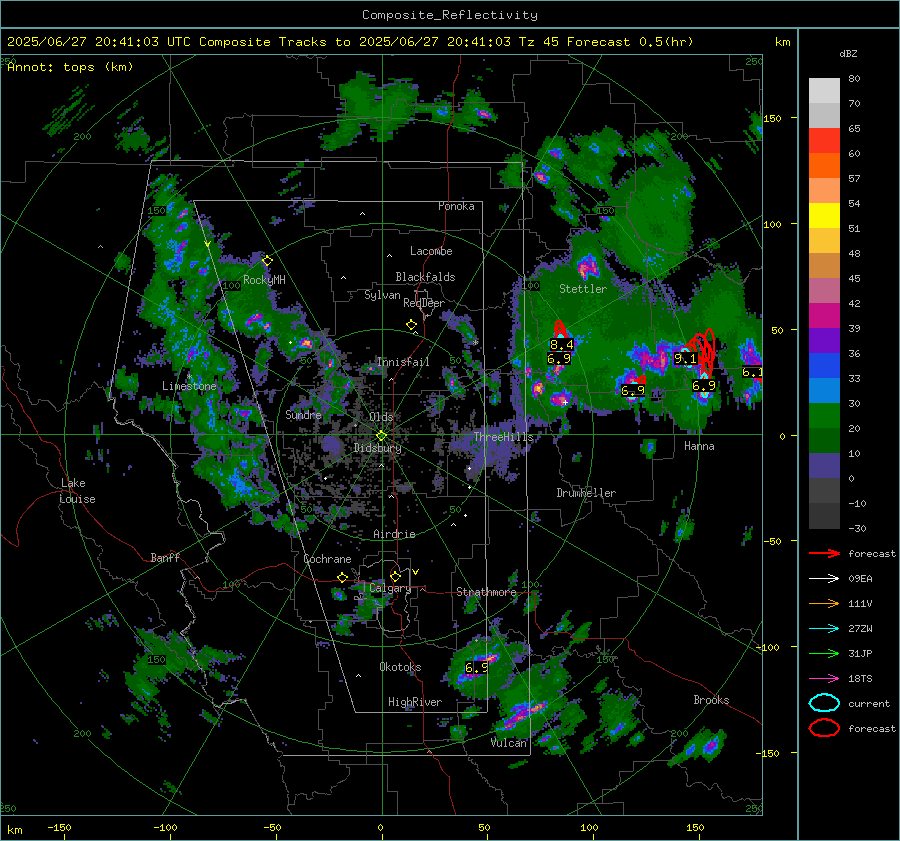Click the cyan current ellipse legend icon
The image size is (900, 841).
[x=824, y=703]
